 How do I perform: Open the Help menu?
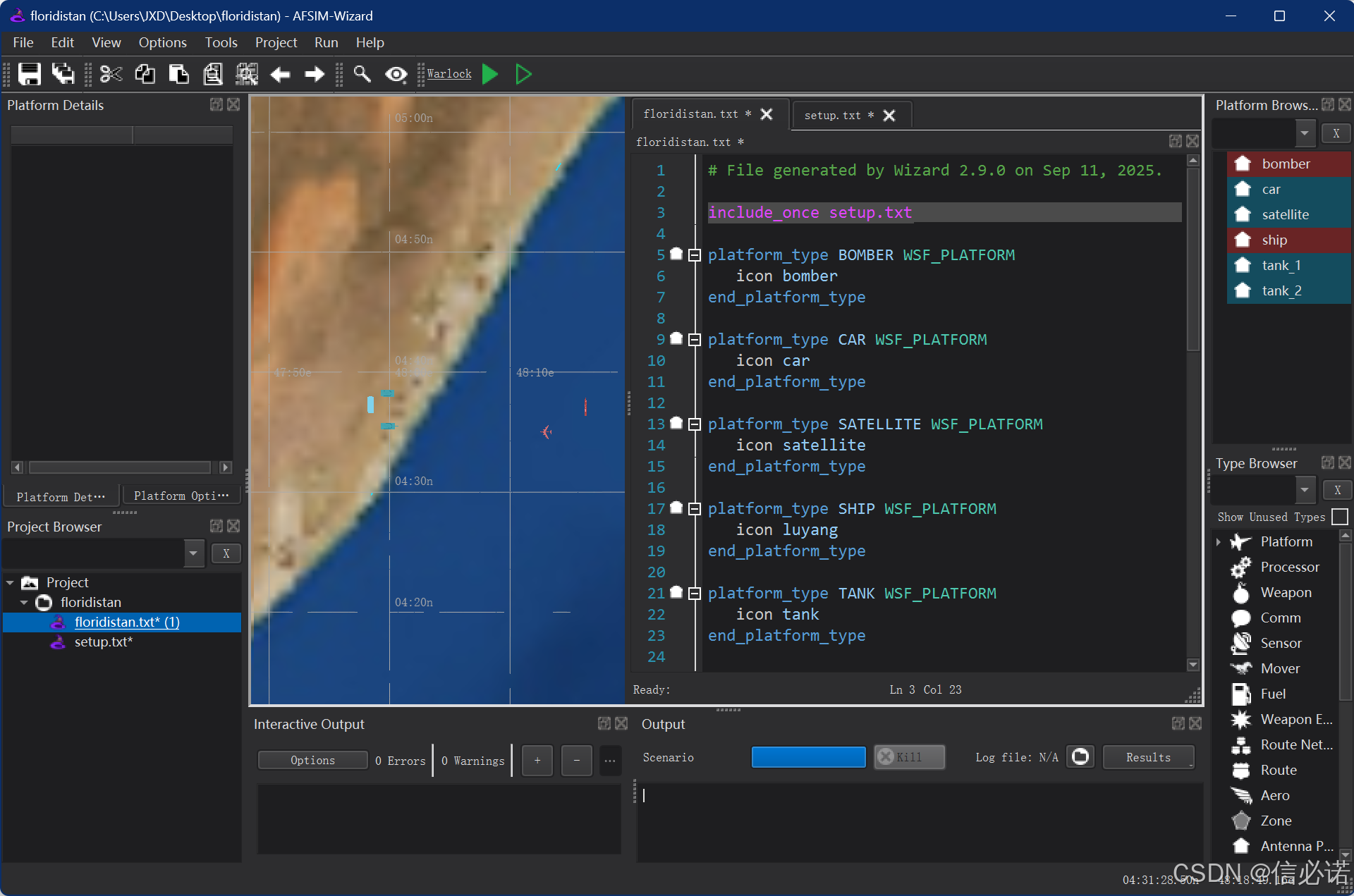tap(370, 42)
